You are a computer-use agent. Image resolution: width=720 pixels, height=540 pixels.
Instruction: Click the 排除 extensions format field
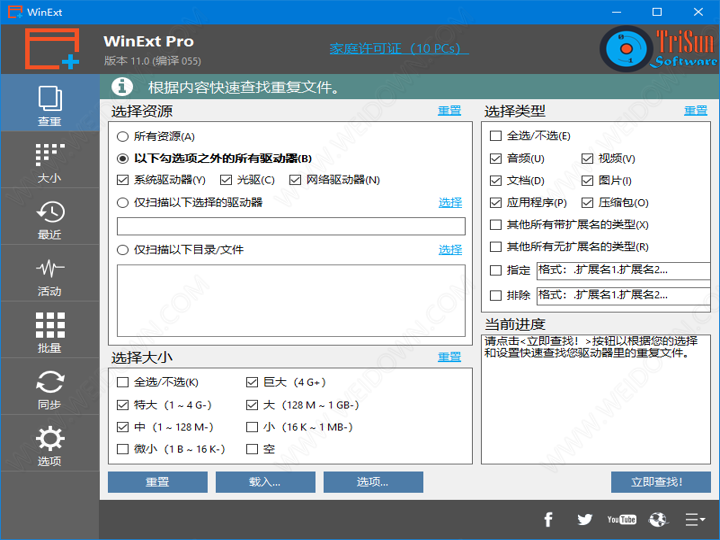[x=623, y=296]
